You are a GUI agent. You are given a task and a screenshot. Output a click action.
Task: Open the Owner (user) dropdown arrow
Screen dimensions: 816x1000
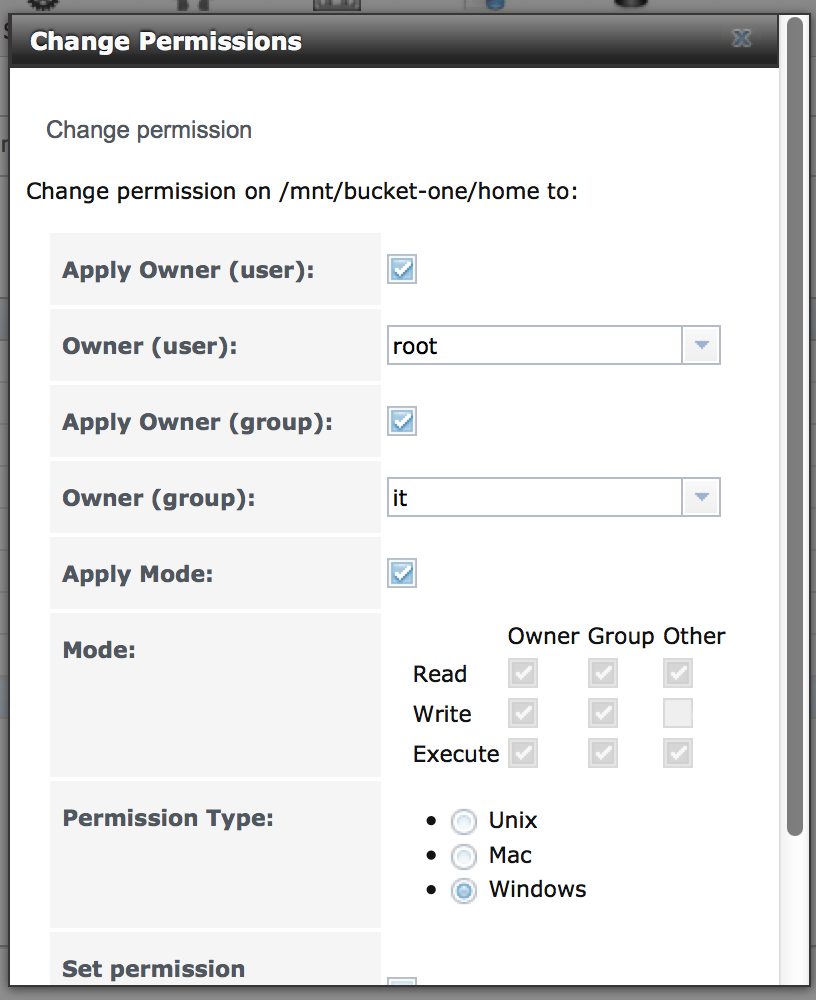click(x=700, y=345)
